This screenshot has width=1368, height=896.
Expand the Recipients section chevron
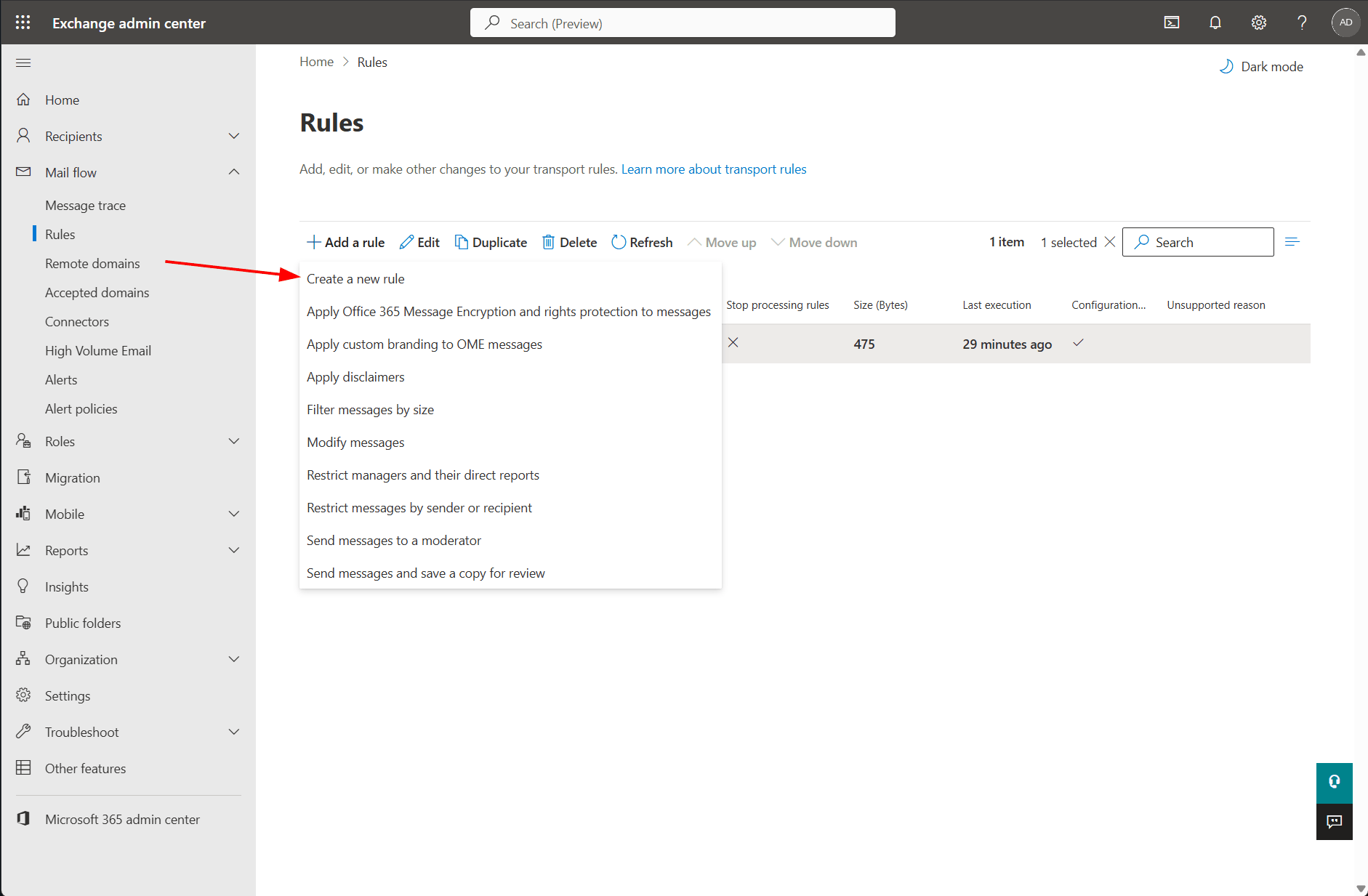[x=234, y=136]
